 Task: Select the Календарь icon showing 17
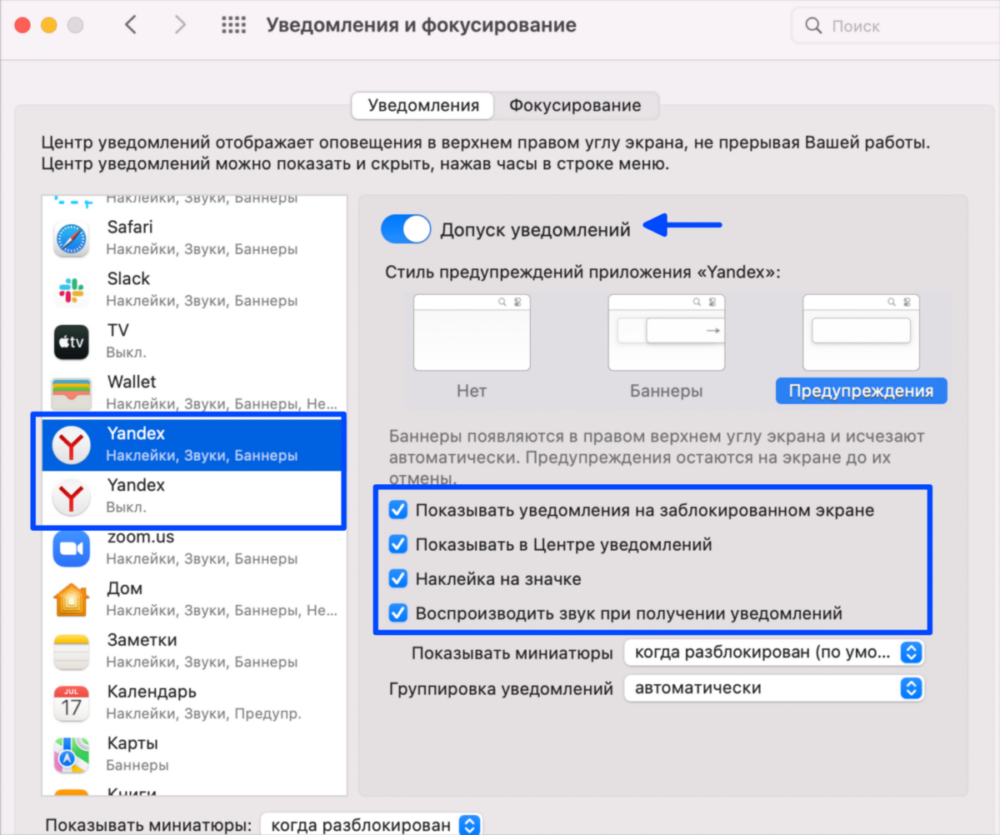pyautogui.click(x=71, y=704)
